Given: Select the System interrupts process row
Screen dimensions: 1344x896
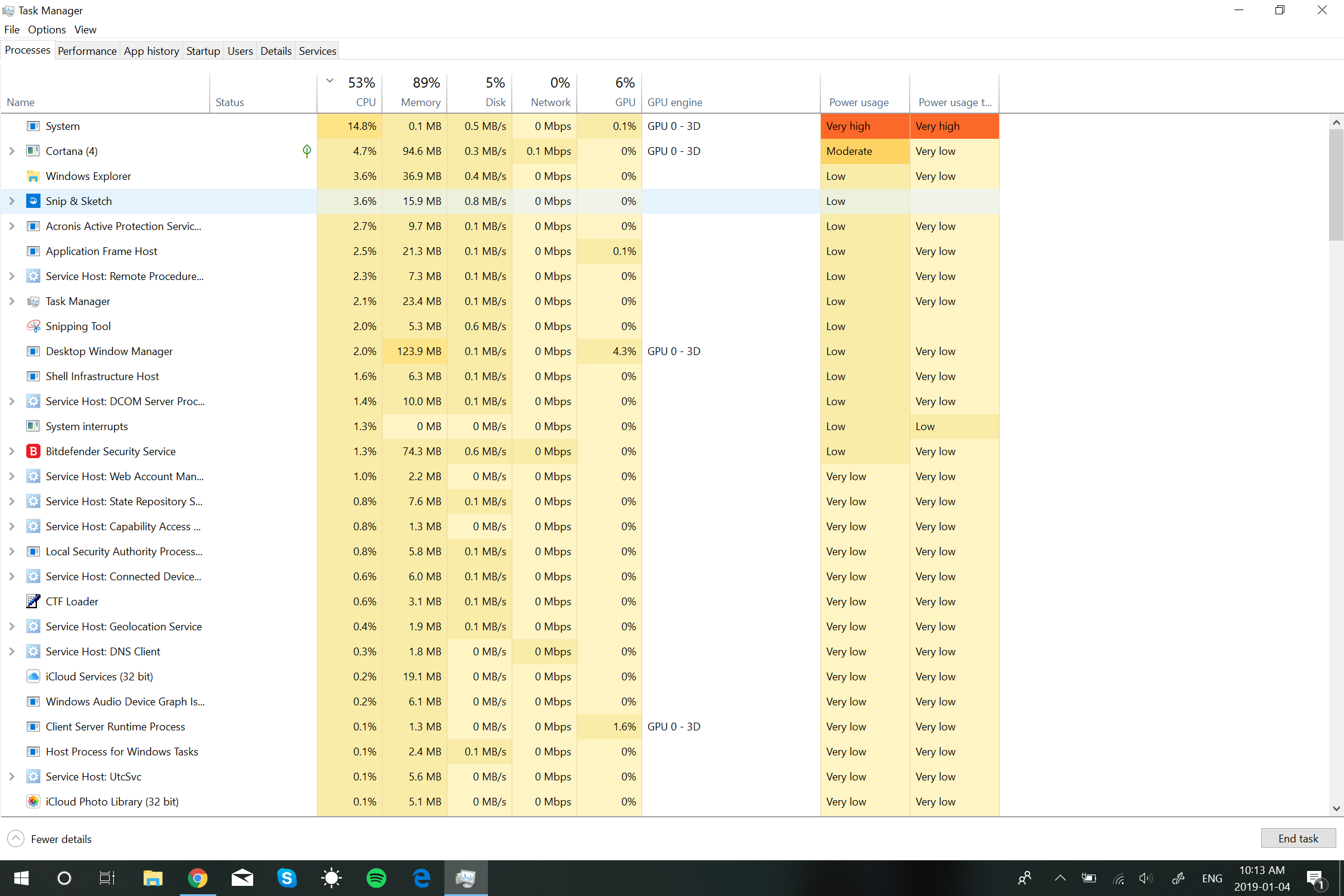Looking at the screenshot, I should (499, 427).
